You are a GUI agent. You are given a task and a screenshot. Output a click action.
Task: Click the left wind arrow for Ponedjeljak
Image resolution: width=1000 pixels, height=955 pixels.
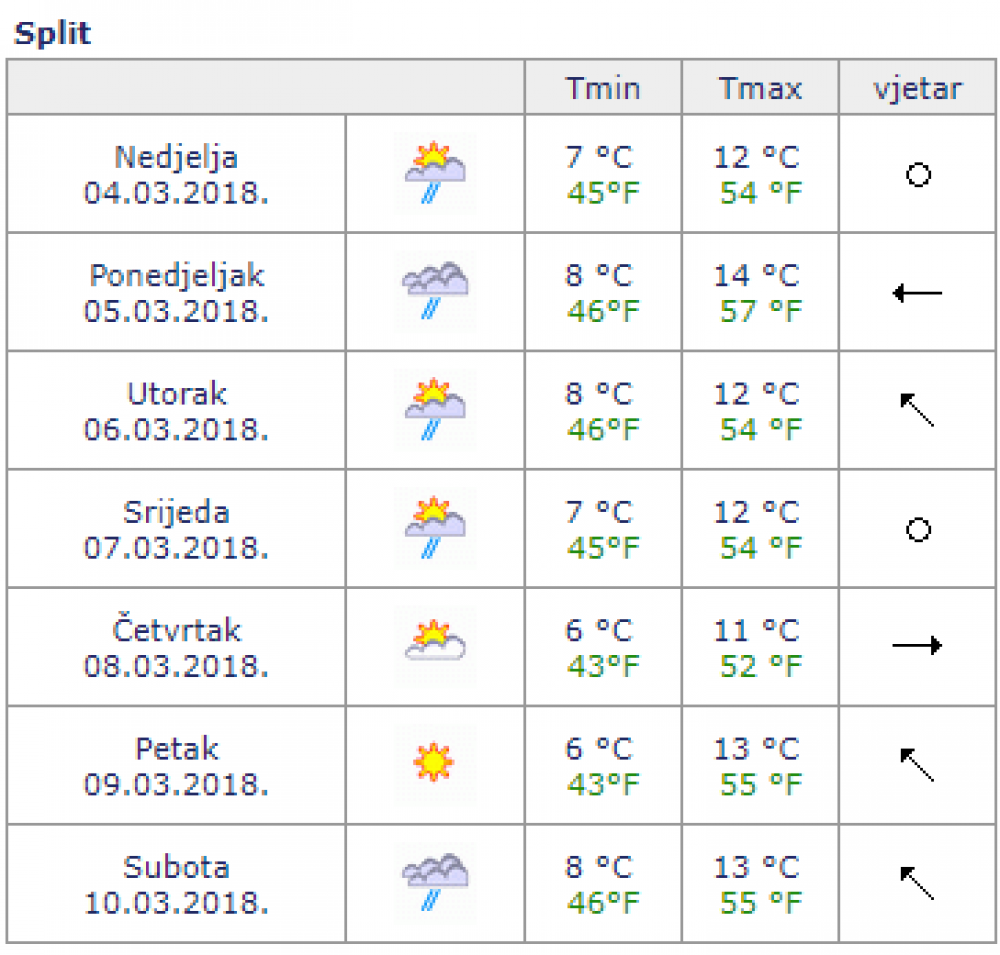[x=917, y=293]
